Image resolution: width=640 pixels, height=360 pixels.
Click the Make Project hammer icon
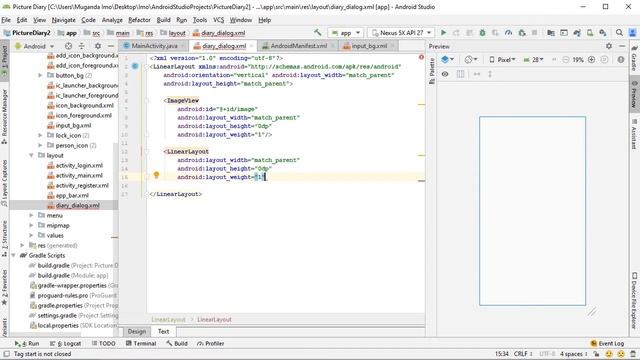coord(318,33)
